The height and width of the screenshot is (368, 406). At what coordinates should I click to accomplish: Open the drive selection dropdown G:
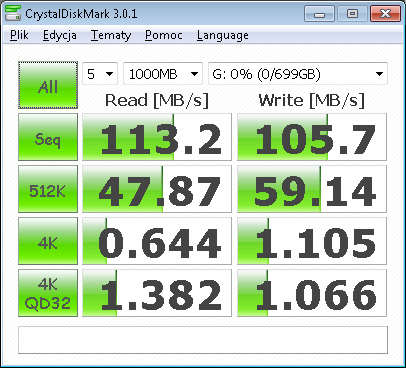click(x=298, y=74)
